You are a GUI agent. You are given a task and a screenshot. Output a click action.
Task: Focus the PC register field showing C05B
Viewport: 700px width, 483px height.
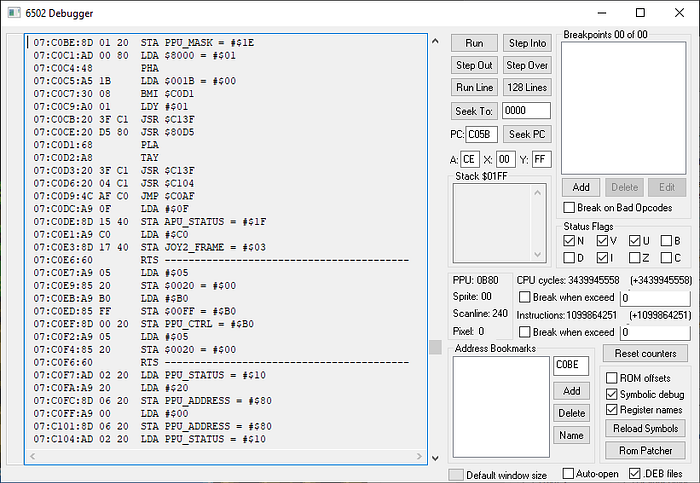pos(481,134)
